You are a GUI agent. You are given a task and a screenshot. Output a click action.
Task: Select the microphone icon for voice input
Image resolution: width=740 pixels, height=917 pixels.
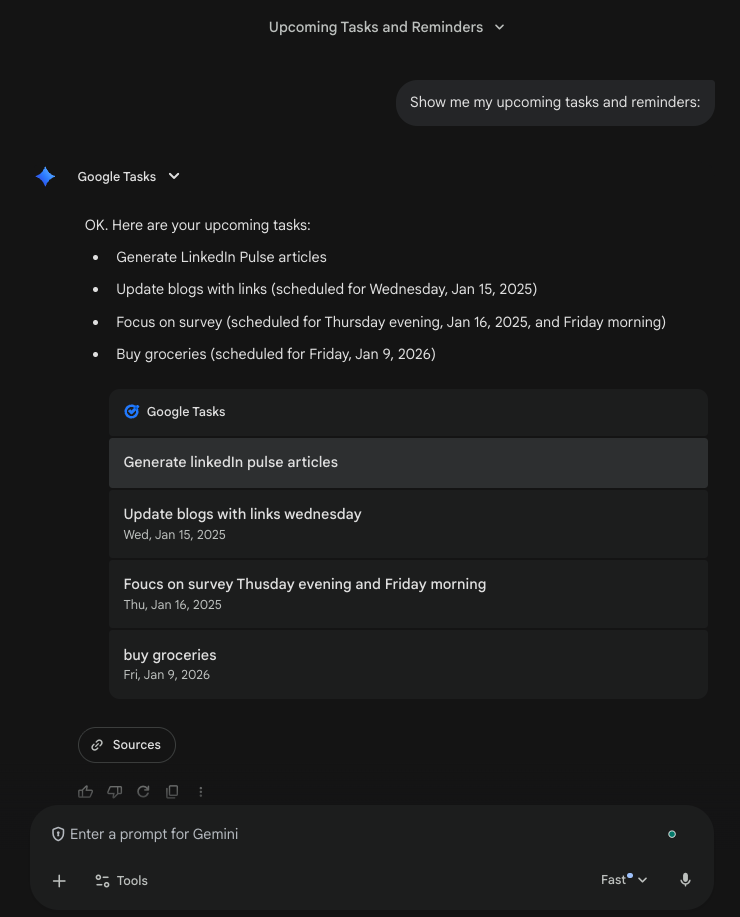point(685,880)
